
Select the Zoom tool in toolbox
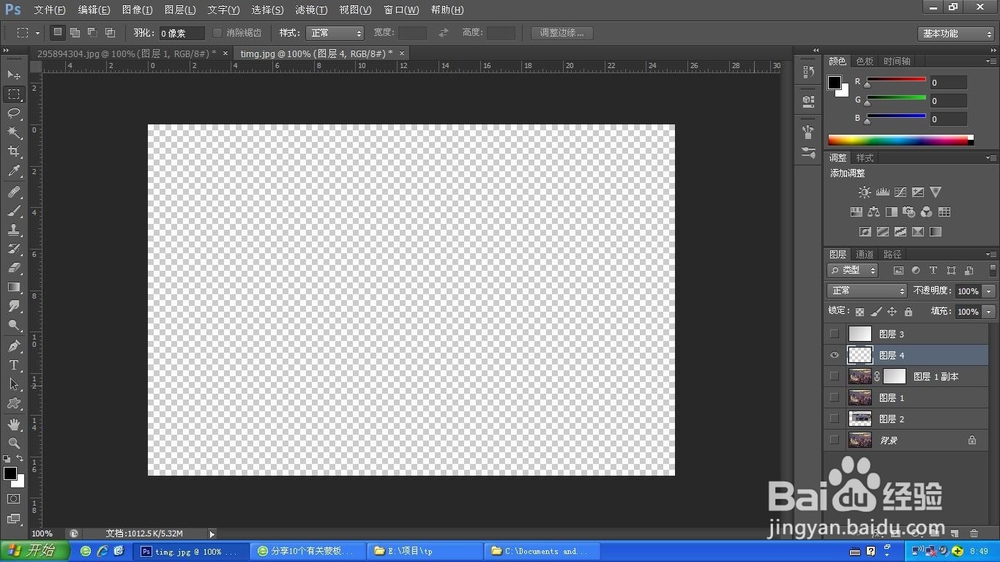[x=13, y=443]
